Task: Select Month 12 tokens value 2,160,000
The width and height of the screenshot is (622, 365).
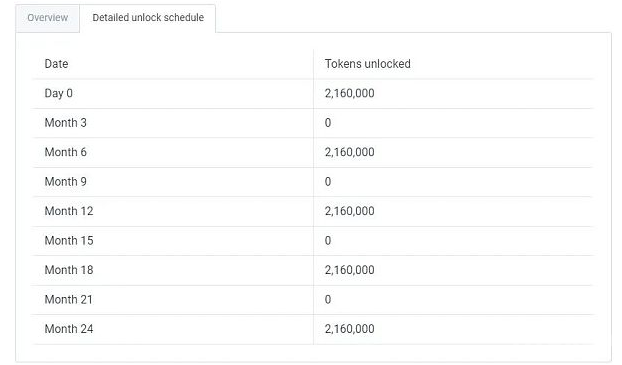Action: tap(349, 211)
